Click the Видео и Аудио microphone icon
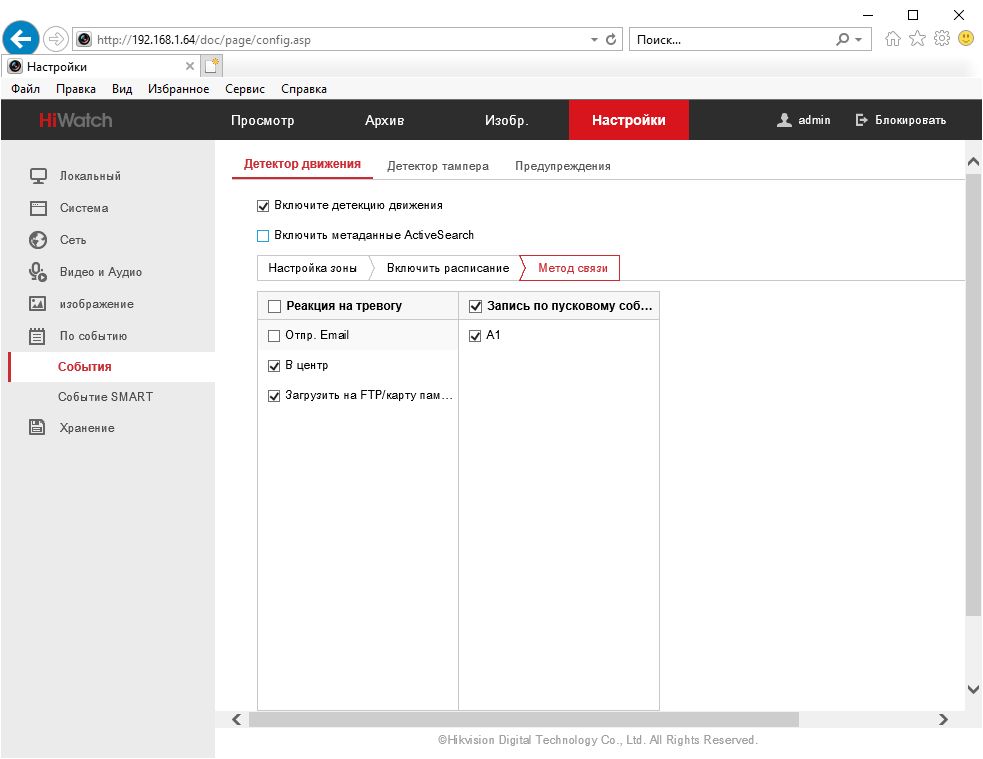The height and width of the screenshot is (759, 983). (x=38, y=272)
